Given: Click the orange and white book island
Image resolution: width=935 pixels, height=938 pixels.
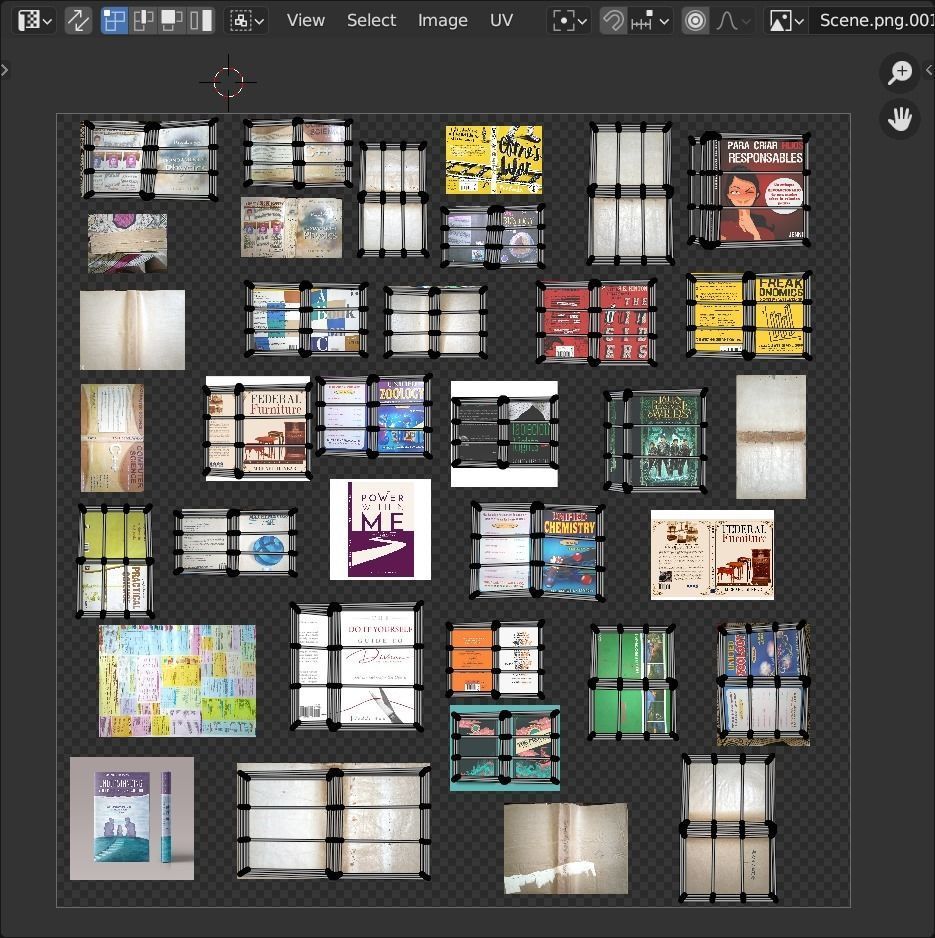Looking at the screenshot, I should (x=495, y=659).
